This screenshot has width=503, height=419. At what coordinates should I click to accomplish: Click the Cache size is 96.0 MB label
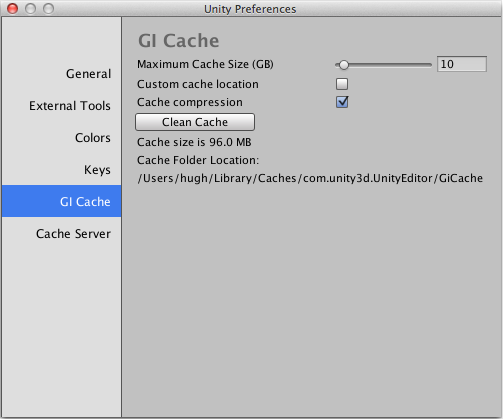click(x=194, y=142)
